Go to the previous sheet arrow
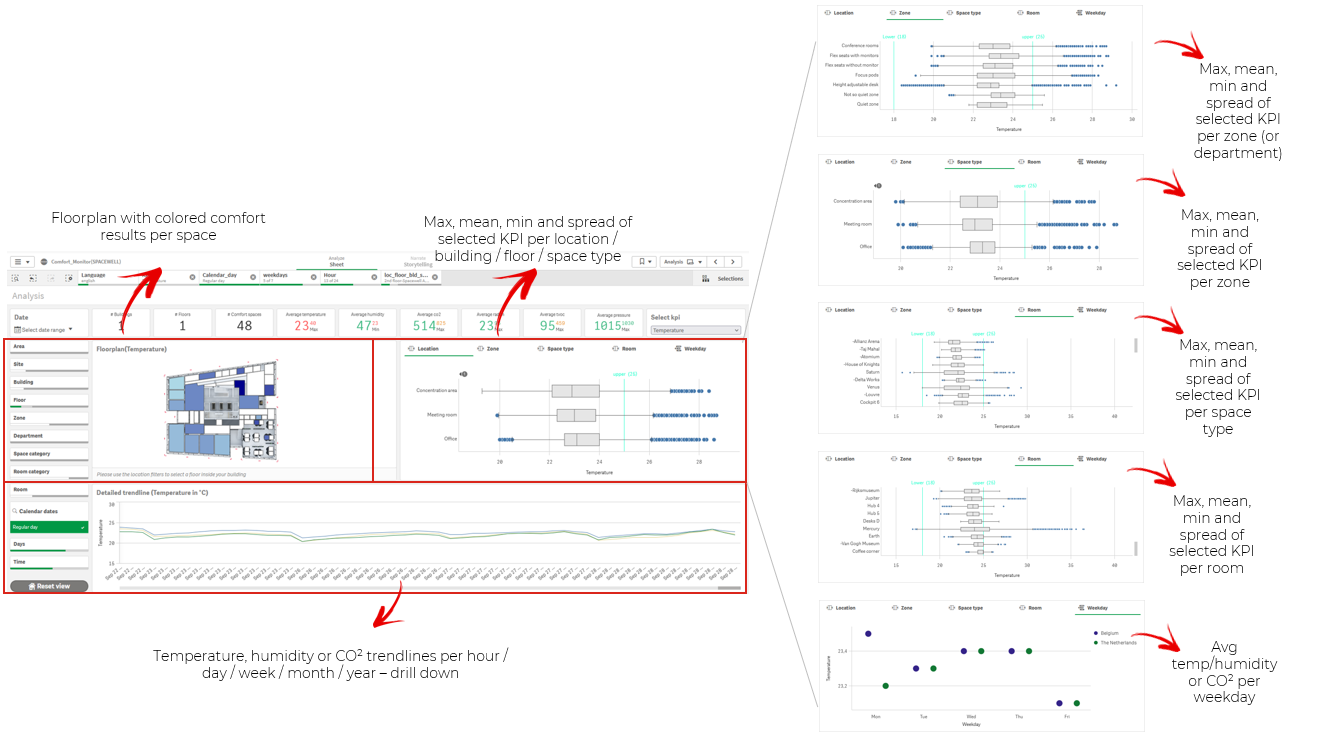 [x=716, y=262]
